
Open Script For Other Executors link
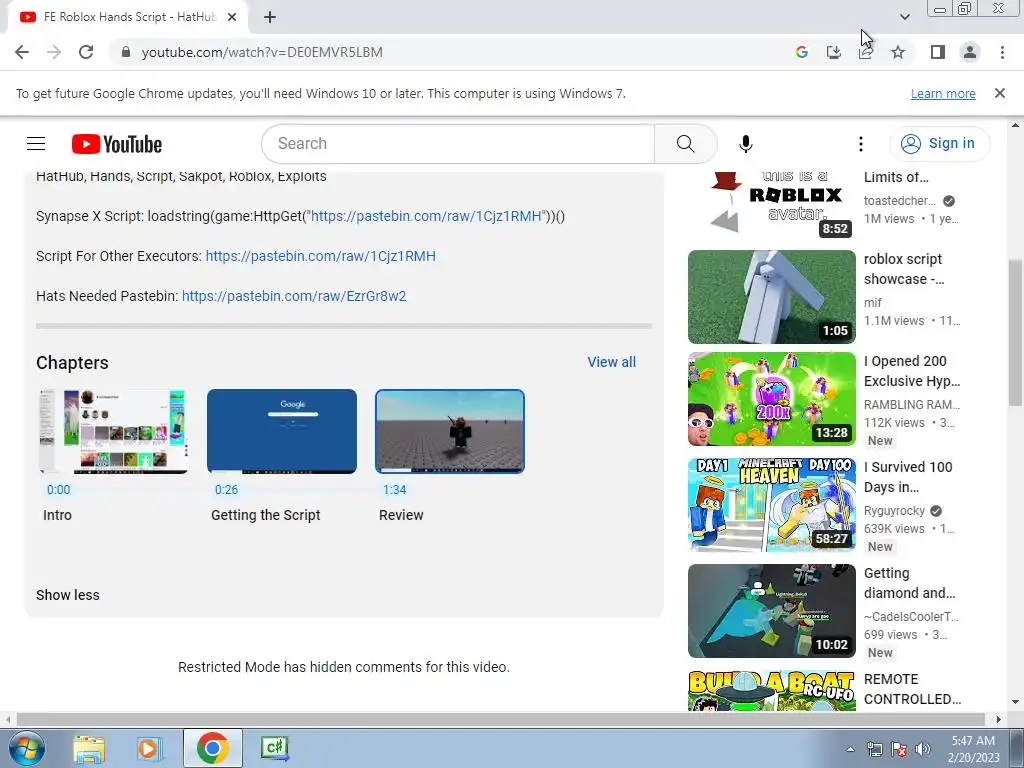321,256
